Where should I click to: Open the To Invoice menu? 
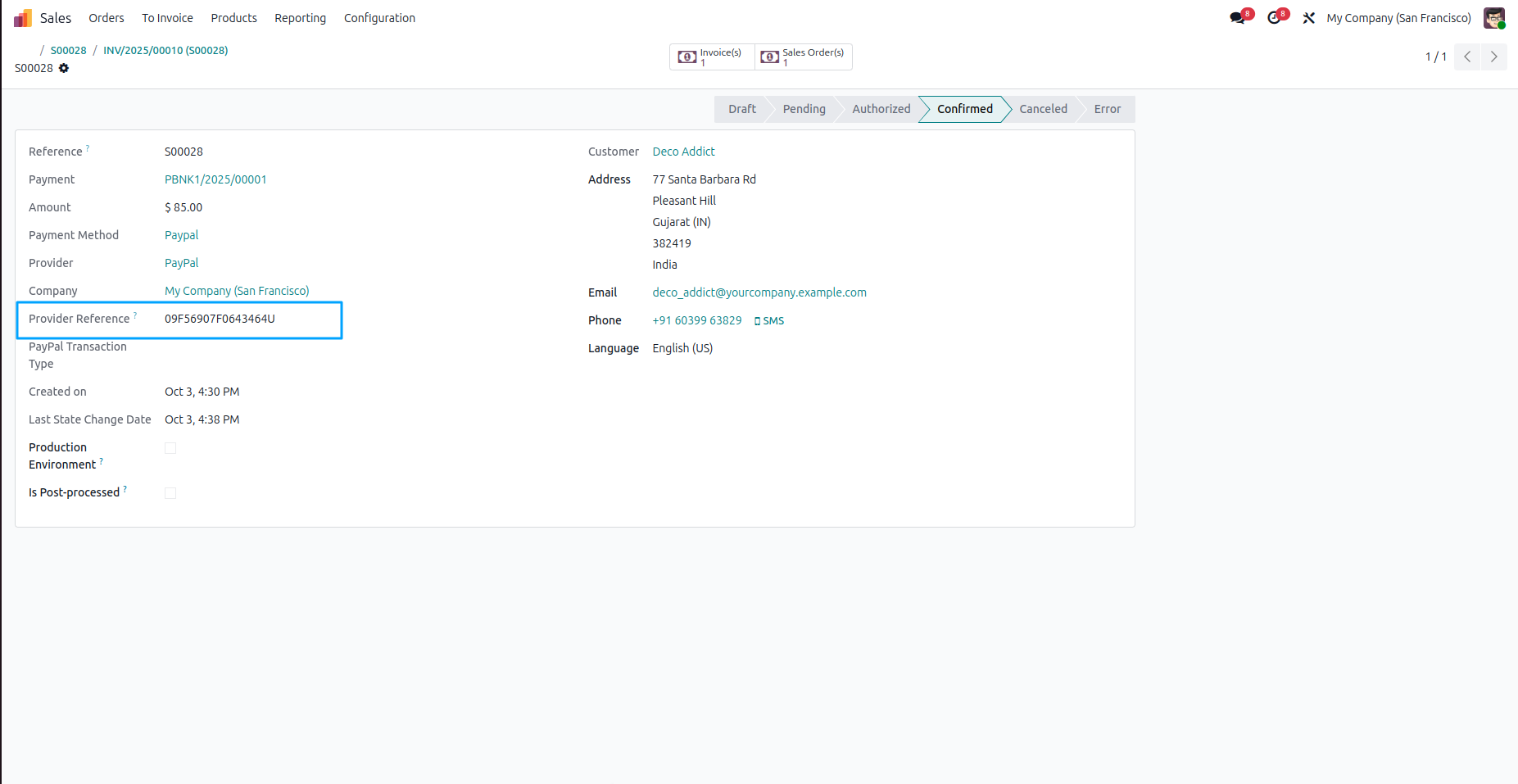click(167, 18)
